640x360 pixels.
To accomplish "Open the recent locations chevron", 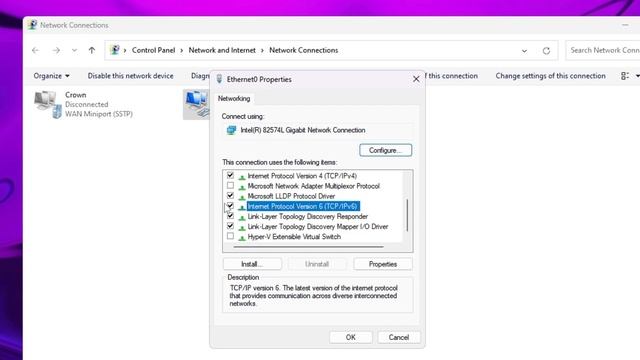I will (74, 51).
